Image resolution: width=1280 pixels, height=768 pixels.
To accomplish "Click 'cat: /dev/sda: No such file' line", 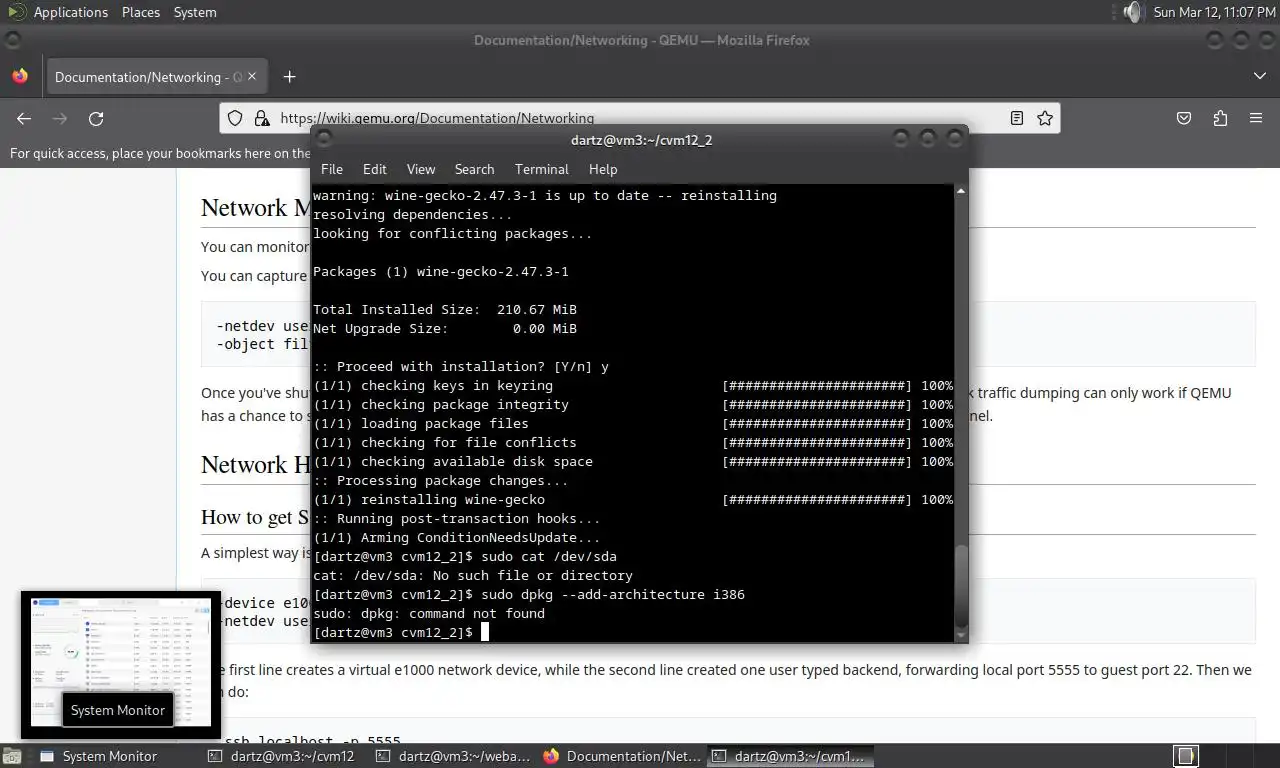I will click(x=473, y=575).
